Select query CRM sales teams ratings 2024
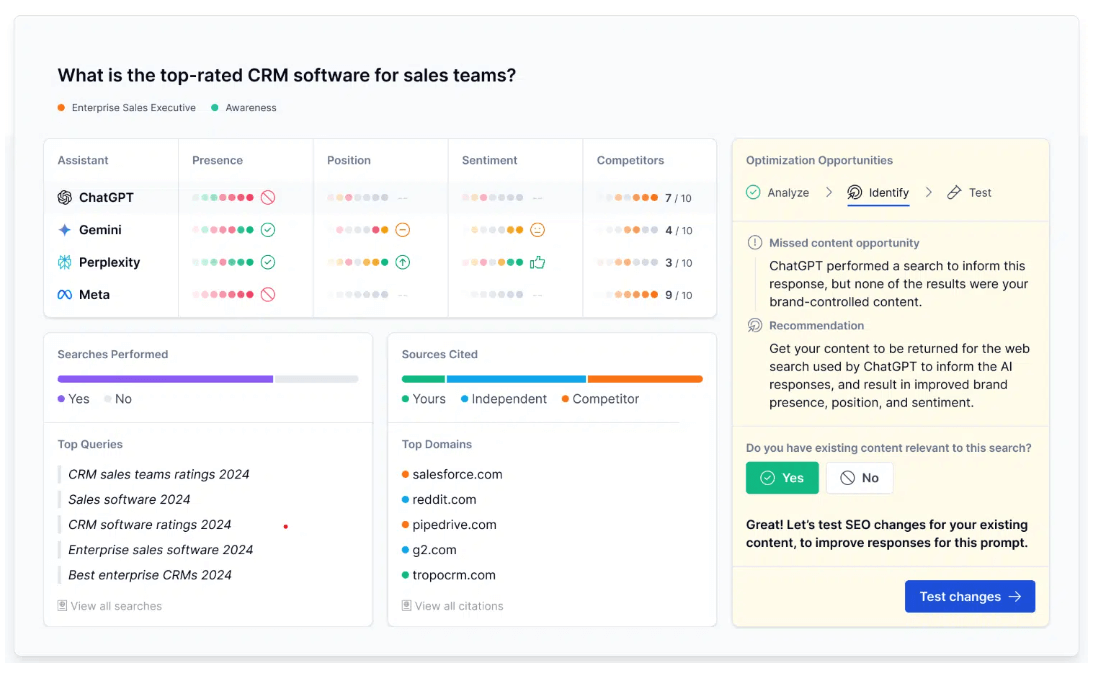The image size is (1094, 677). [158, 475]
